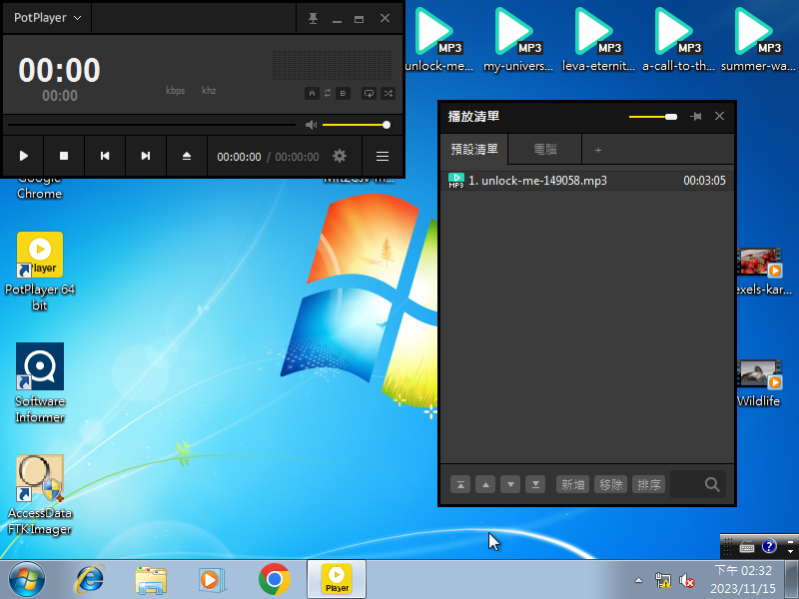This screenshot has height=599, width=799.
Task: Pin the playlist window
Action: pos(696,117)
